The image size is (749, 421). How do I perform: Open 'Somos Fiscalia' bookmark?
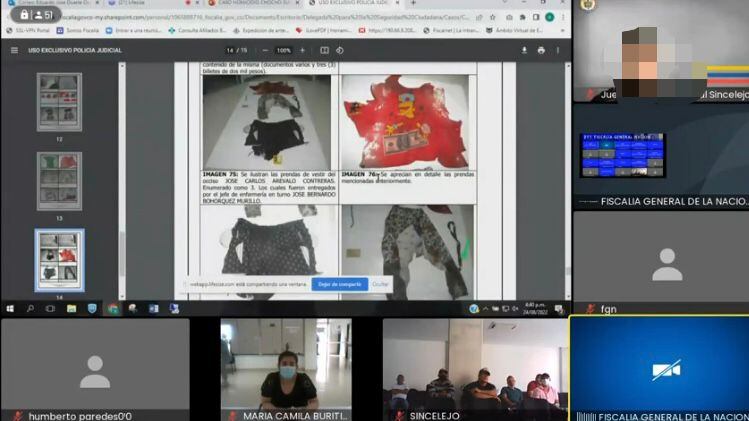(x=78, y=30)
